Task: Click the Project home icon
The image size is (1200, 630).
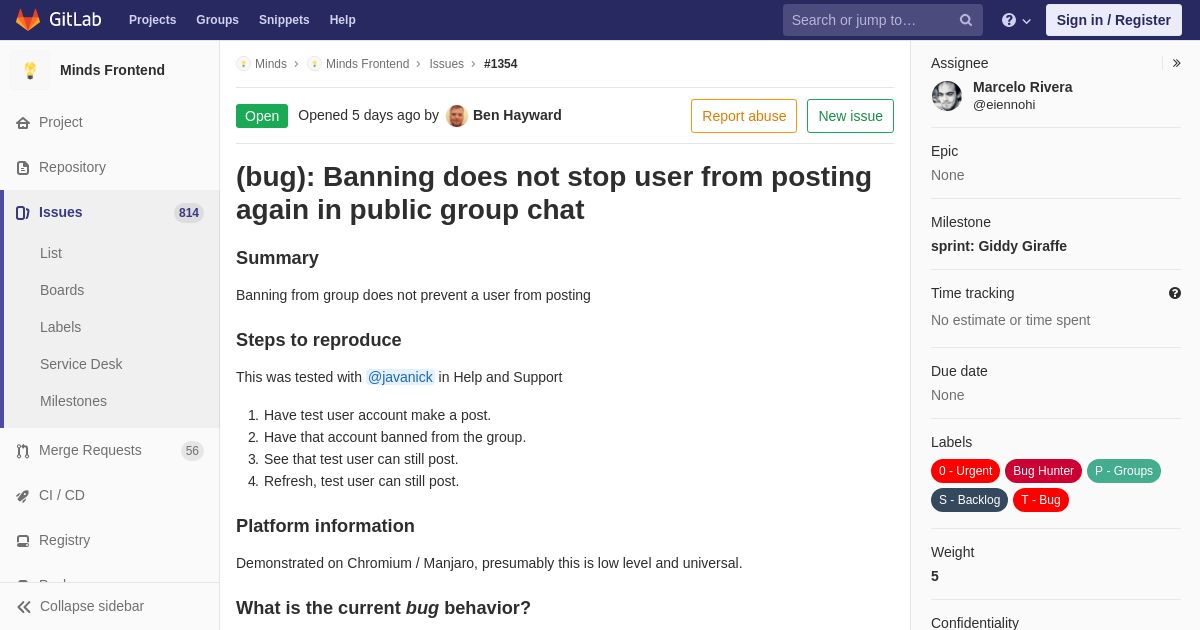Action: point(23,123)
